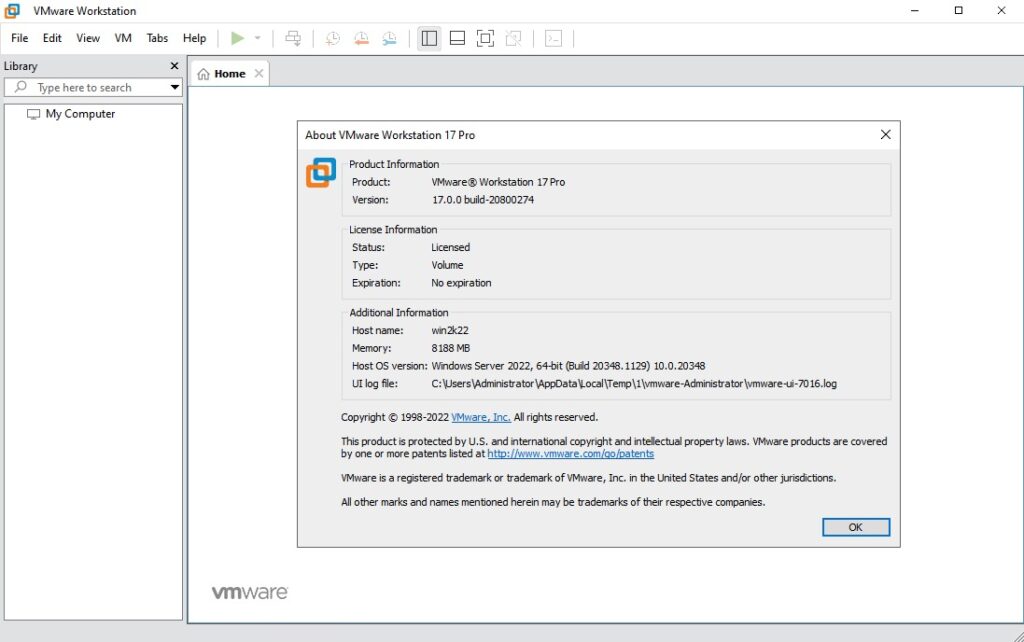Open the File menu

tap(20, 38)
